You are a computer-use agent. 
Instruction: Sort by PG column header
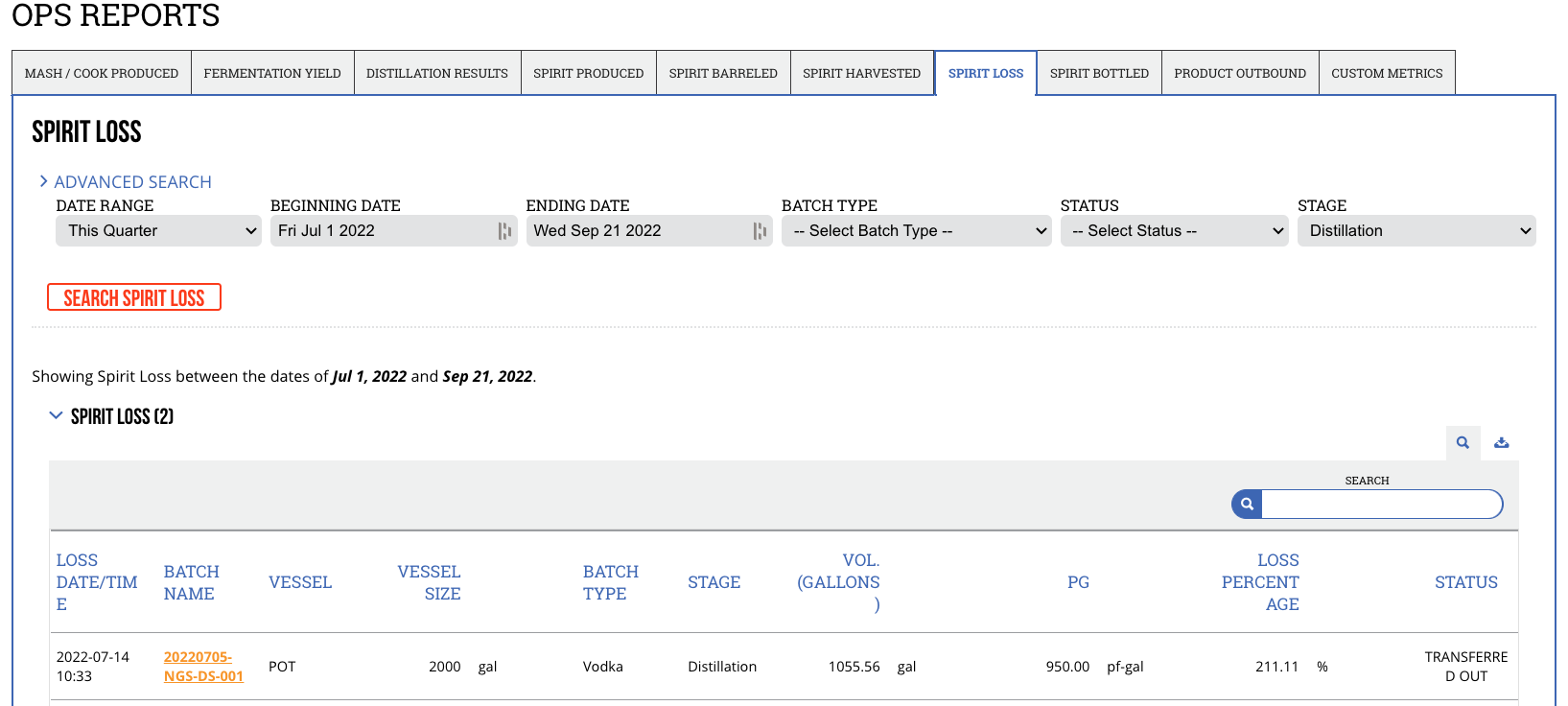[x=1078, y=582]
